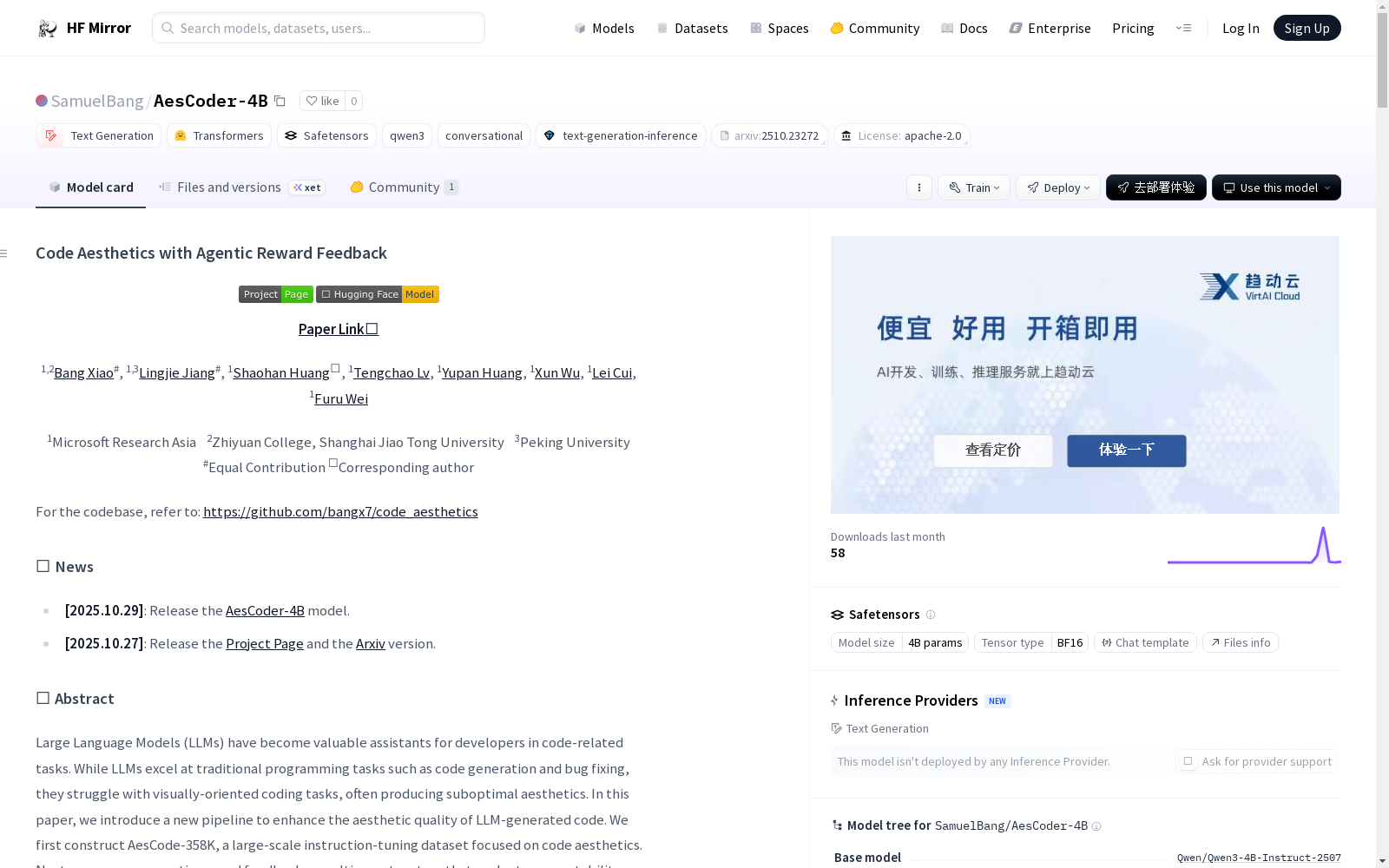1389x868 pixels.
Task: Click the Transformers library tag
Action: pyautogui.click(x=220, y=135)
